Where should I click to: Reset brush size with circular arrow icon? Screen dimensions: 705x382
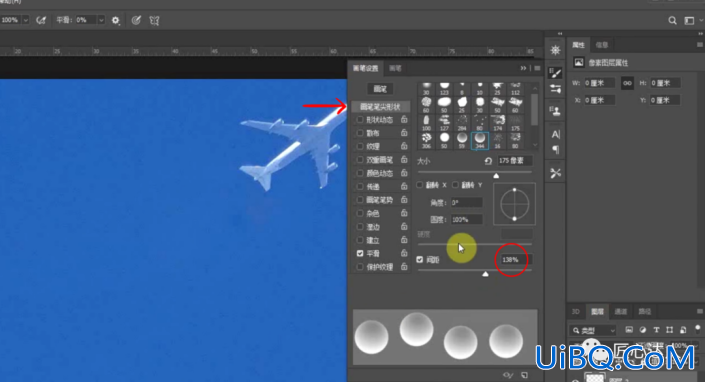tap(488, 161)
